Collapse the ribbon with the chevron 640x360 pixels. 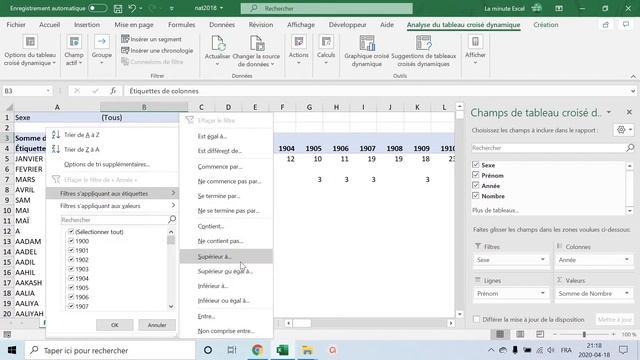tap(633, 76)
